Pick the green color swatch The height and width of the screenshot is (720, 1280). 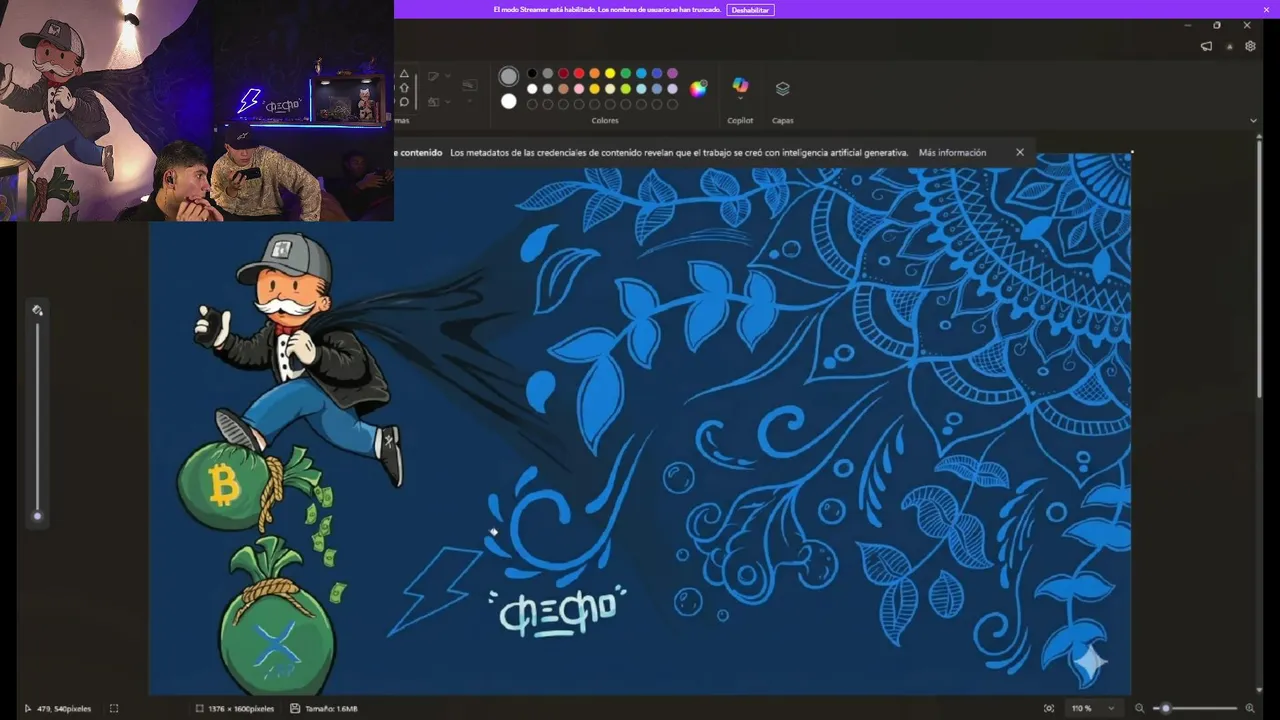point(625,73)
